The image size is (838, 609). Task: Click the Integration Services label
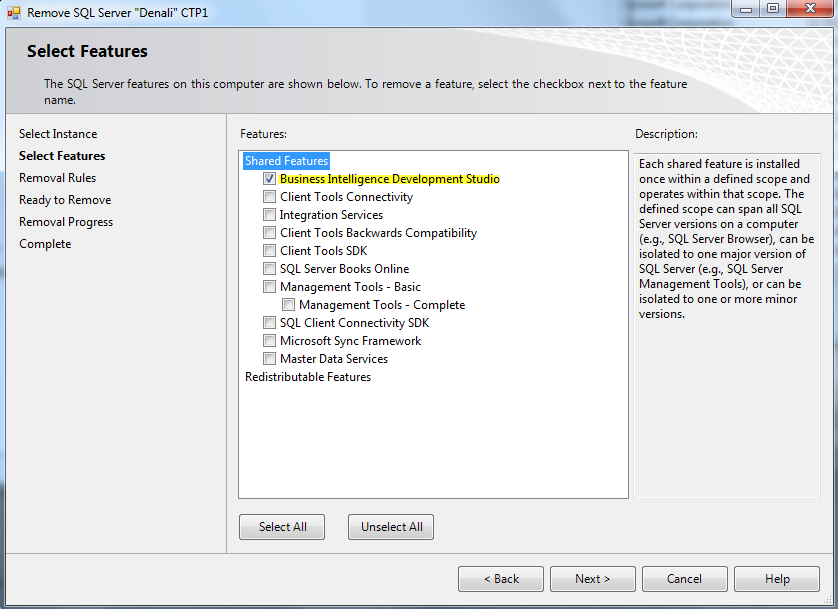(331, 215)
